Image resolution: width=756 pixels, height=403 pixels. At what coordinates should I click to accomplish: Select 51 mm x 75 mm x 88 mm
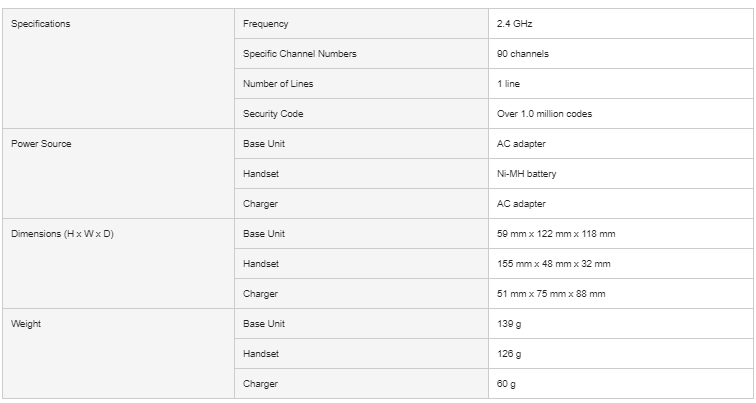pos(550,294)
